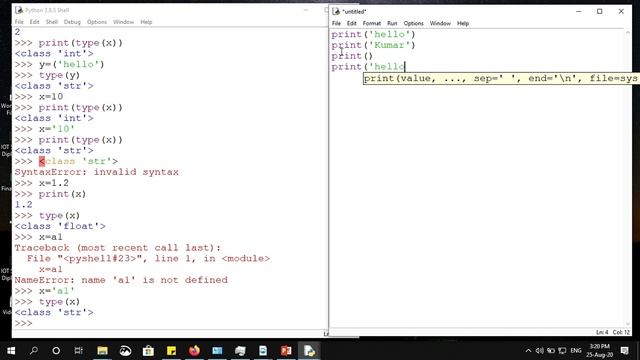Click the <class 'float'> output line
This screenshot has height=360, width=640.
point(60,226)
